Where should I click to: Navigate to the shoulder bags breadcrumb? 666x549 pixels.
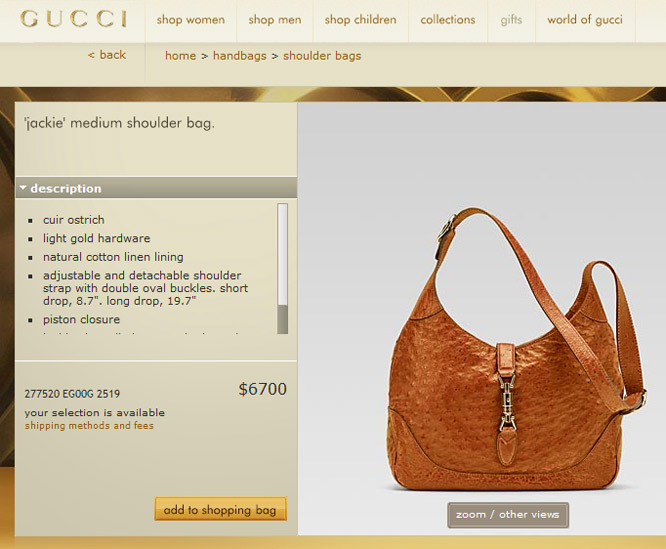click(x=322, y=56)
